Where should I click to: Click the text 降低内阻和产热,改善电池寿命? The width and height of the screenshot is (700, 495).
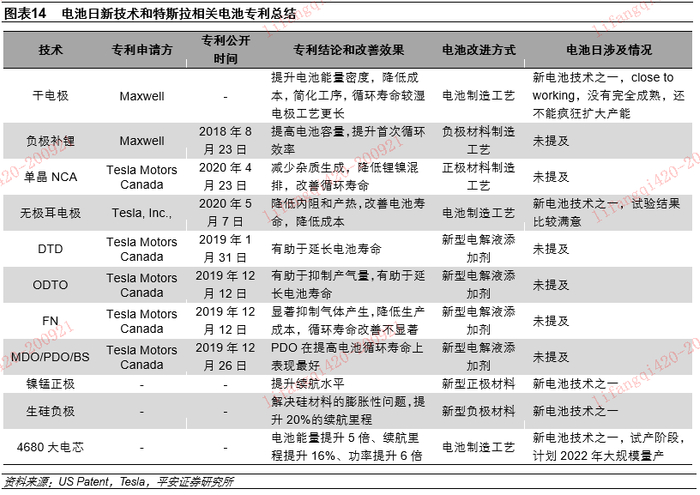coord(348,213)
